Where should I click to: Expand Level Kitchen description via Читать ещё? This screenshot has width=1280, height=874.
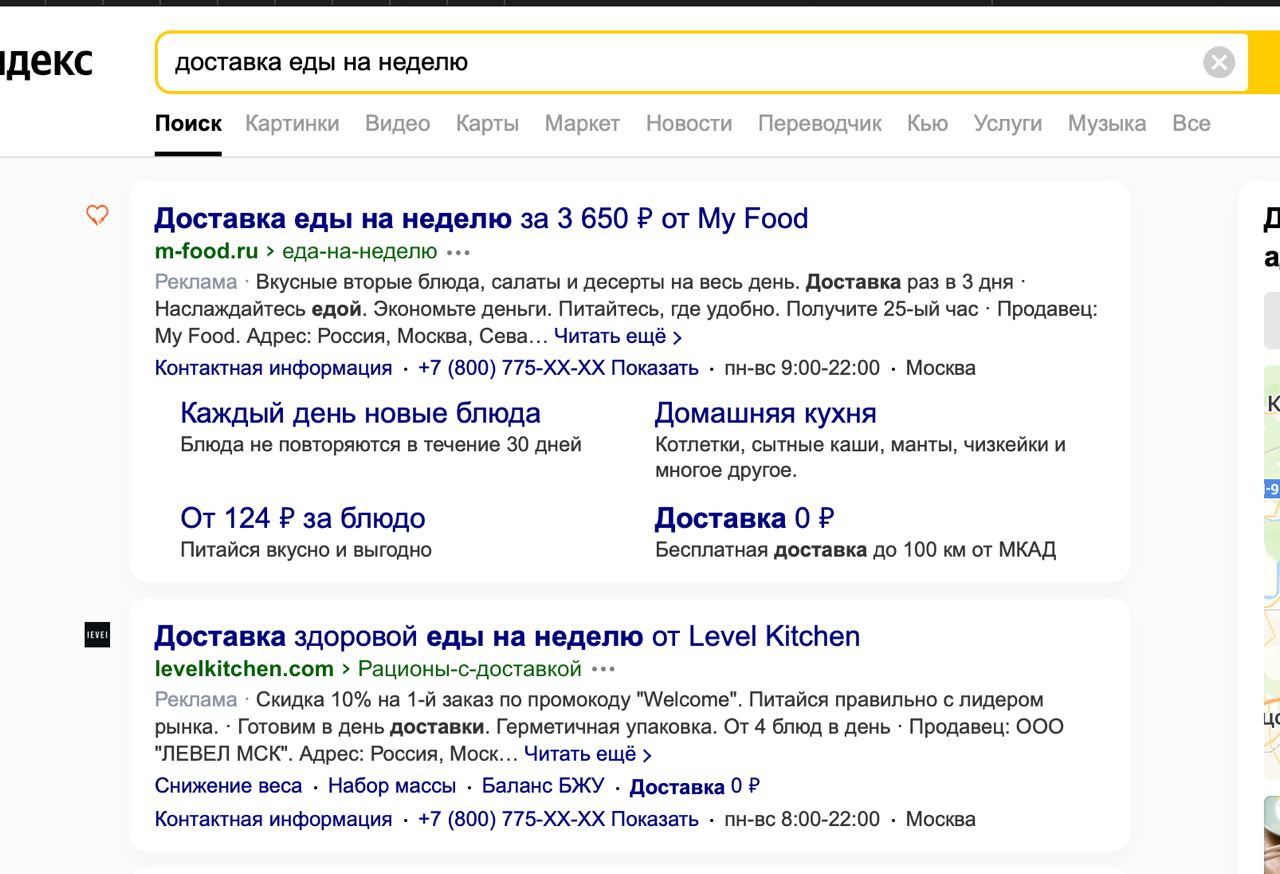(588, 754)
